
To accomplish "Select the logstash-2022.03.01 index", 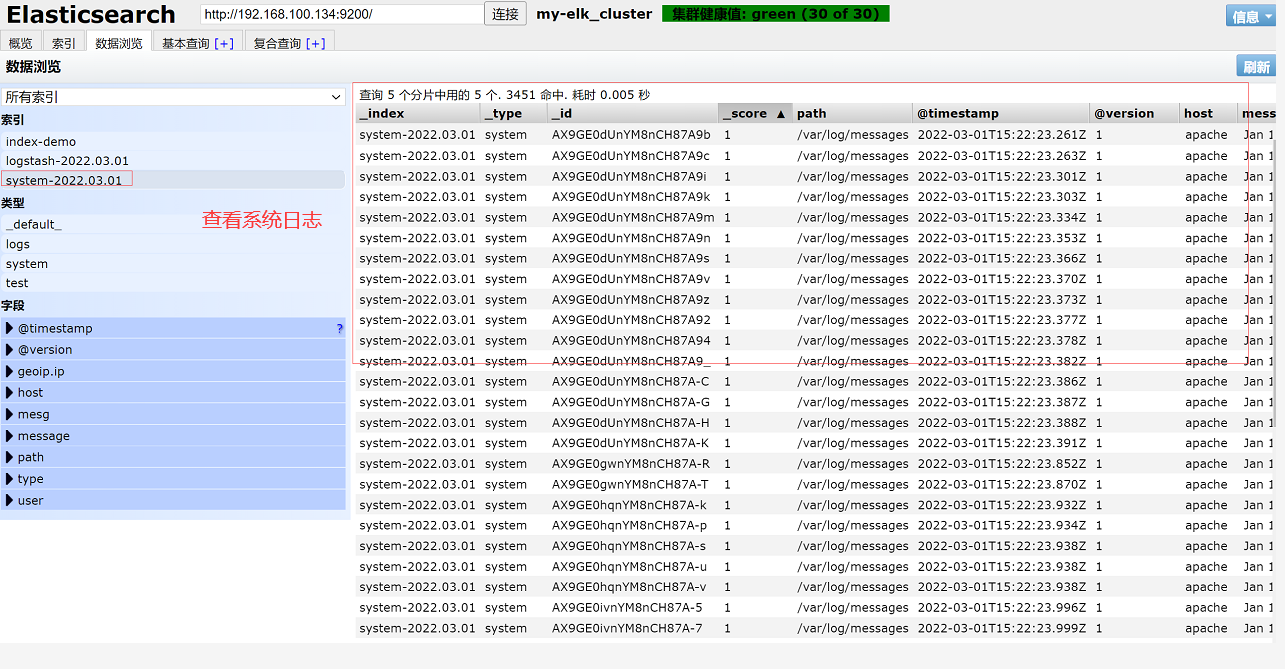I will pyautogui.click(x=173, y=161).
